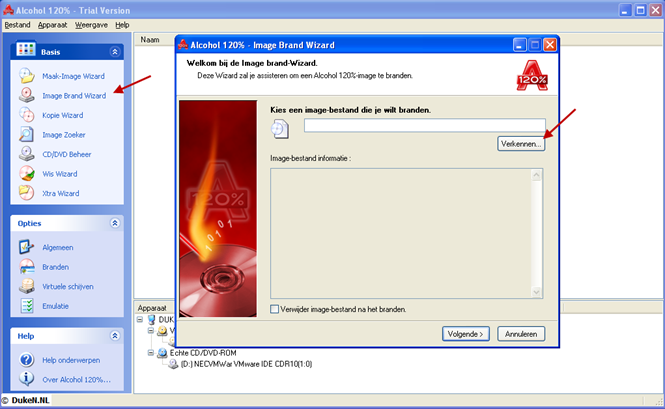Click the Echte CD/DVD-ROM drive icon
The width and height of the screenshot is (665, 409).
click(x=162, y=353)
